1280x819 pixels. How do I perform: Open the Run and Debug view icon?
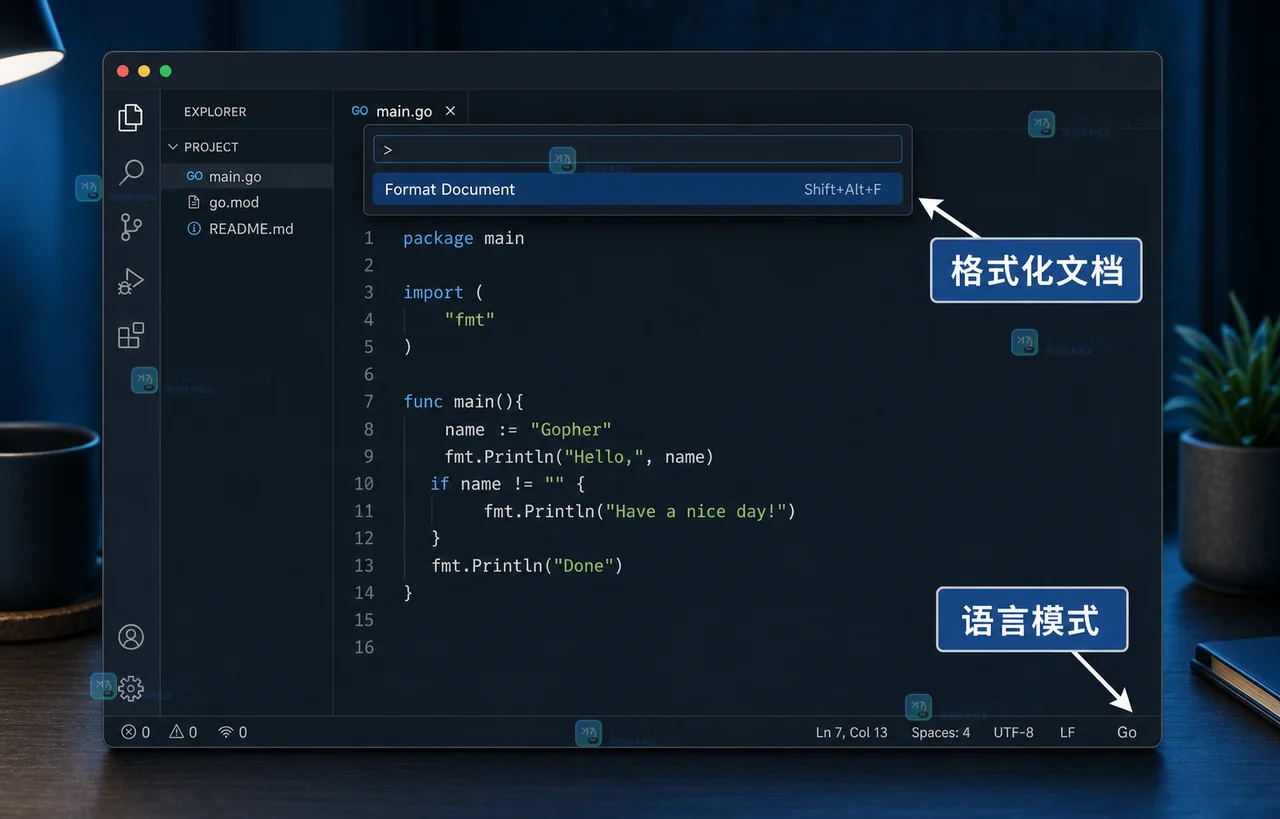click(x=131, y=281)
